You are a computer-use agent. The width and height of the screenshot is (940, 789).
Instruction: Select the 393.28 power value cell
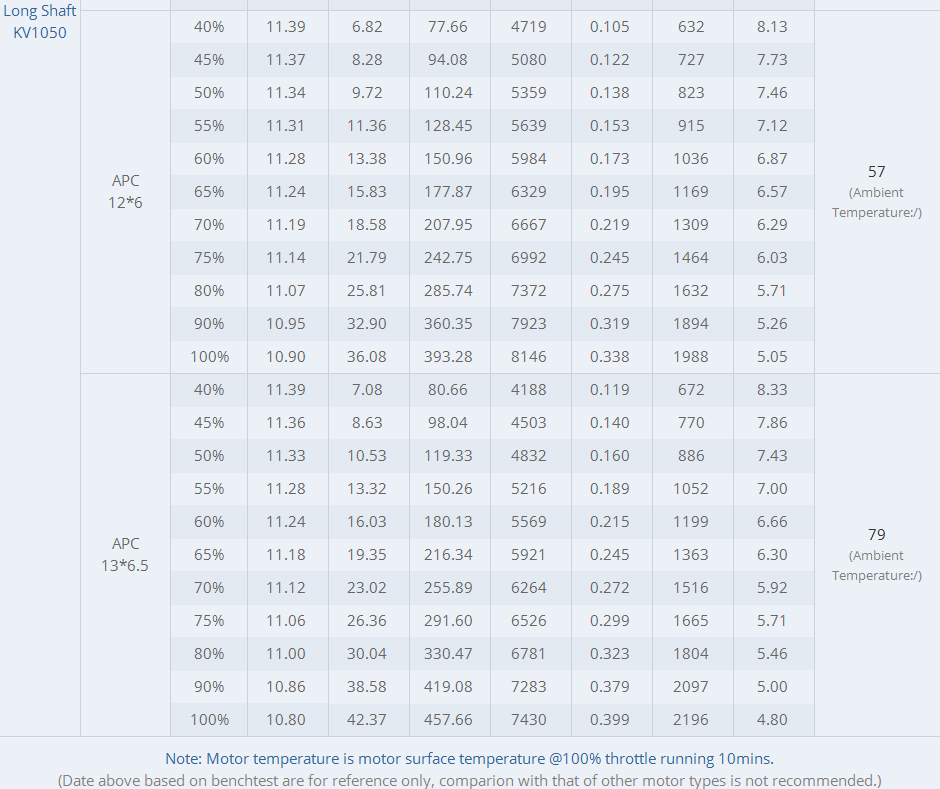[448, 357]
